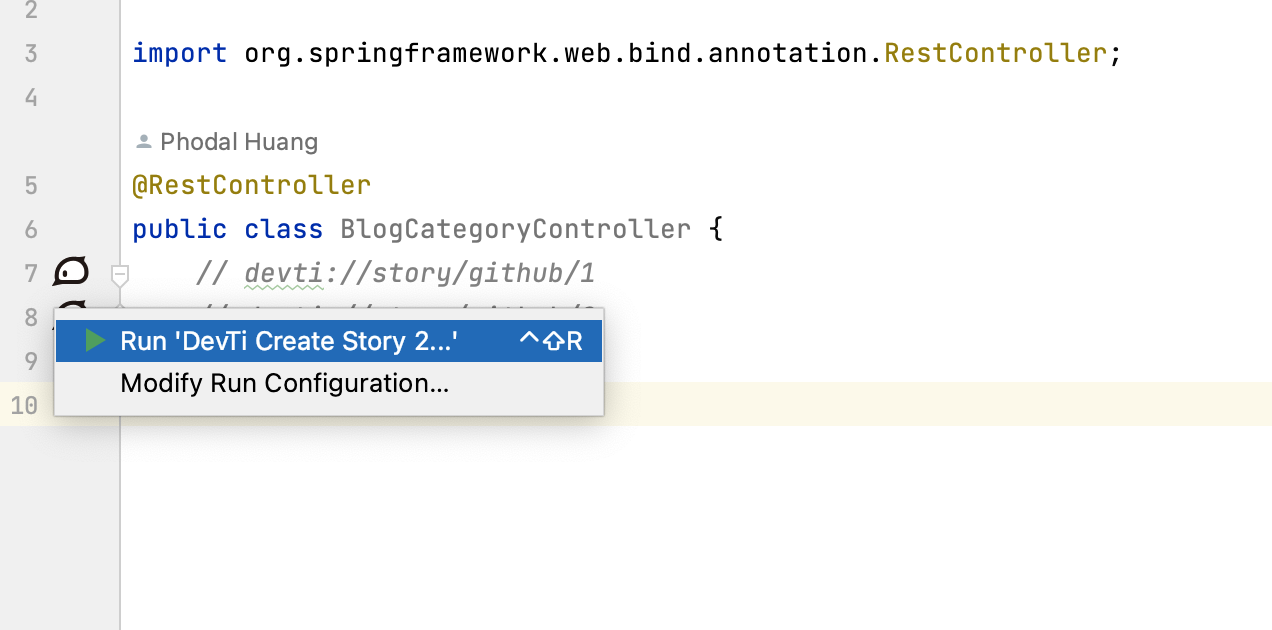Click the class name BlogCategoryController

point(515,228)
